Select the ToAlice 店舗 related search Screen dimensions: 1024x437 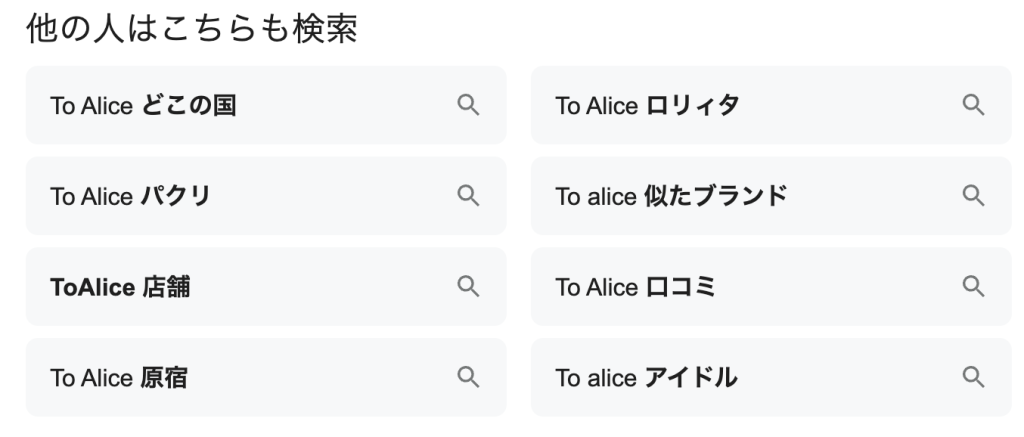[x=120, y=287]
